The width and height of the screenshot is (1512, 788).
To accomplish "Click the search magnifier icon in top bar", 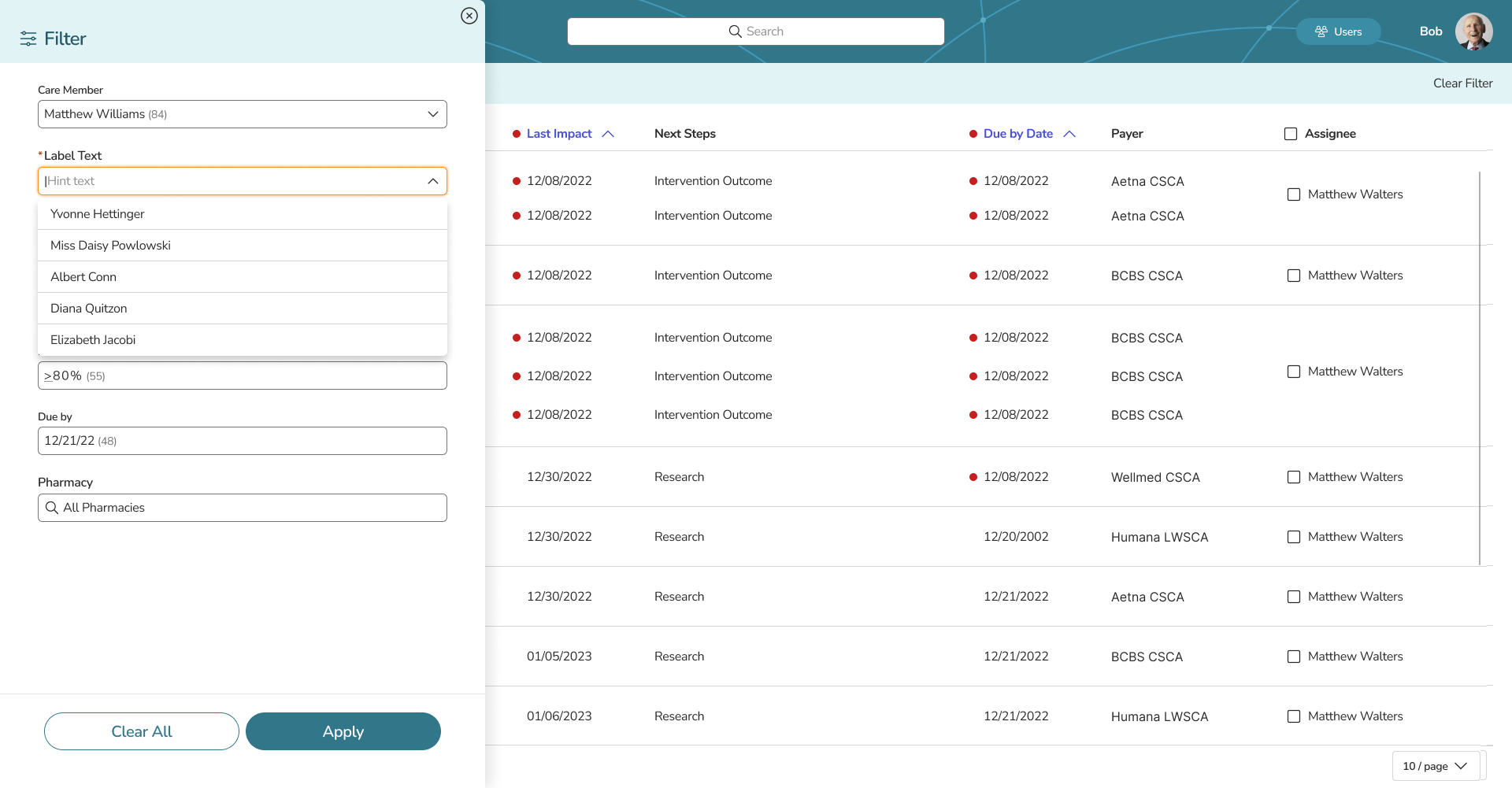I will [735, 31].
